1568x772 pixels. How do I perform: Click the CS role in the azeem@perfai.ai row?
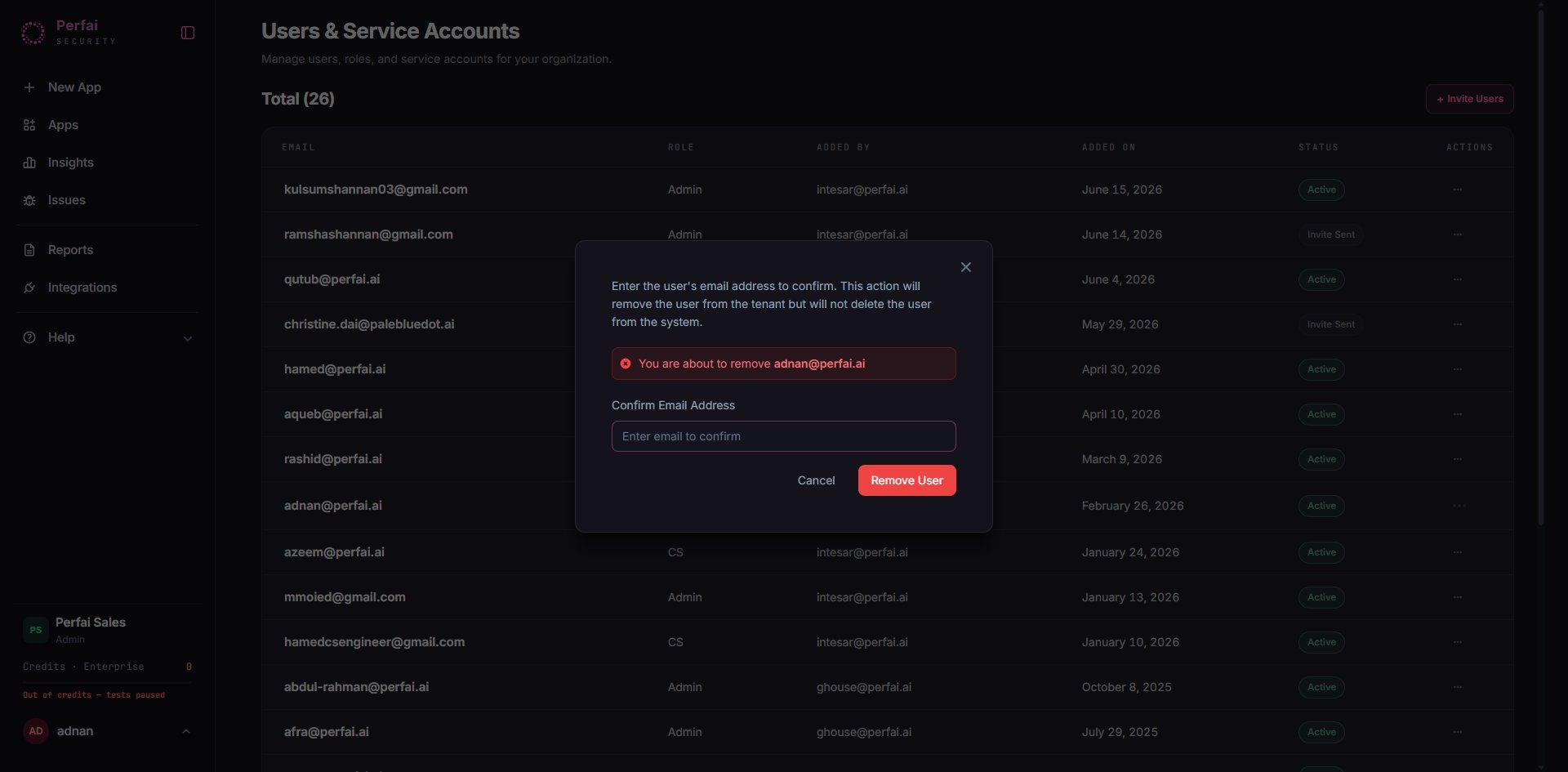click(x=675, y=552)
